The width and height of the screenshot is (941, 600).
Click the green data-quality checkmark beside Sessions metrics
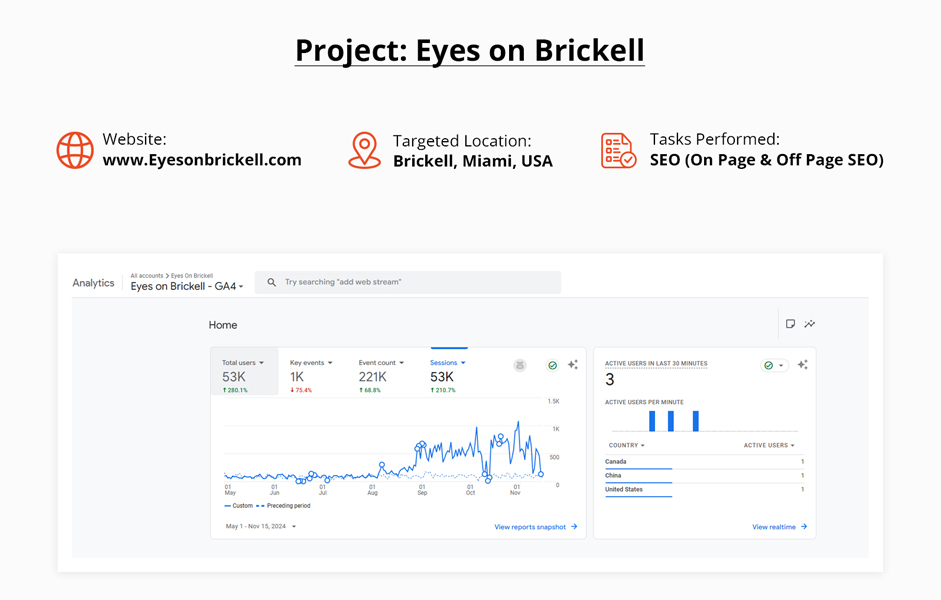click(x=552, y=365)
